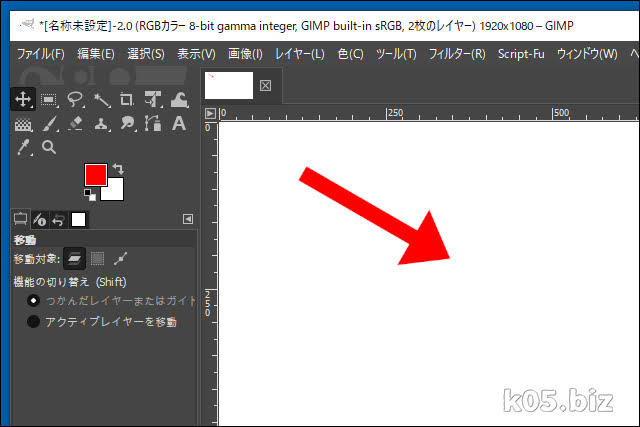The image size is (640, 427).
Task: Close the image tab with X button
Action: (265, 86)
